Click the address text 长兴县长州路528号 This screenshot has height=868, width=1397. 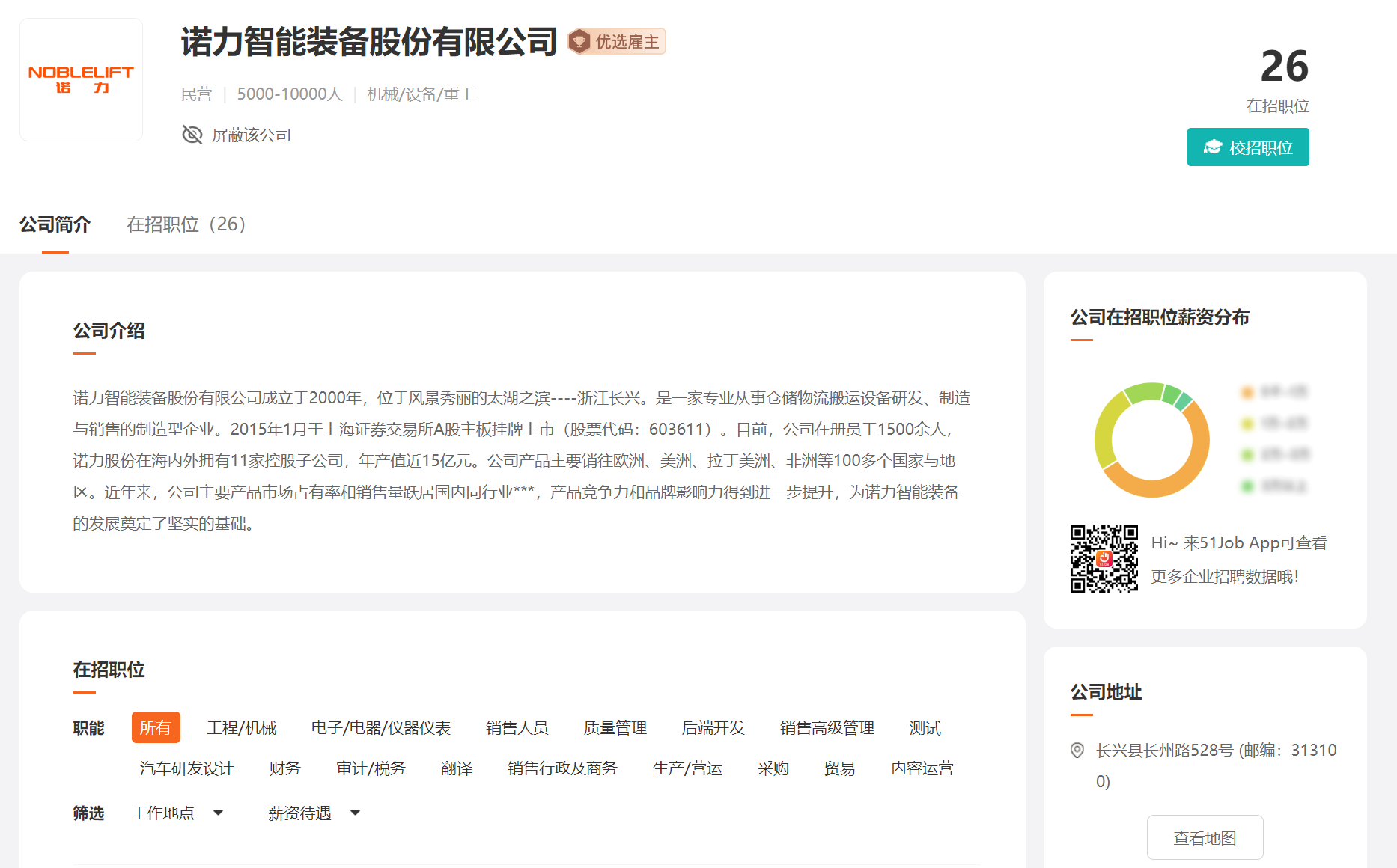[x=1165, y=750]
